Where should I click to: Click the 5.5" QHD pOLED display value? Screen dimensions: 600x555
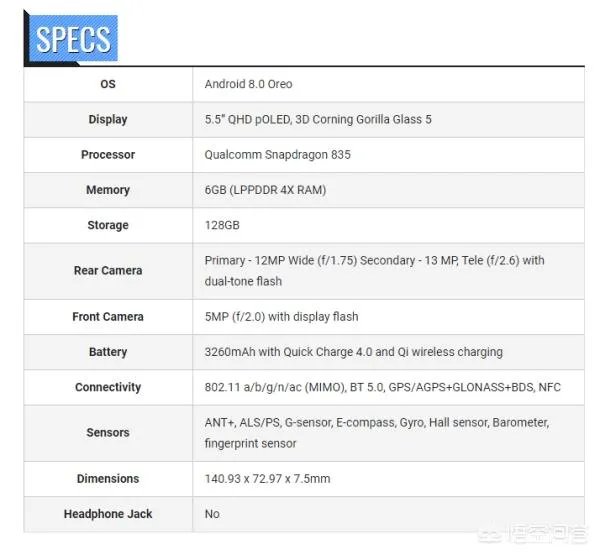coord(318,119)
